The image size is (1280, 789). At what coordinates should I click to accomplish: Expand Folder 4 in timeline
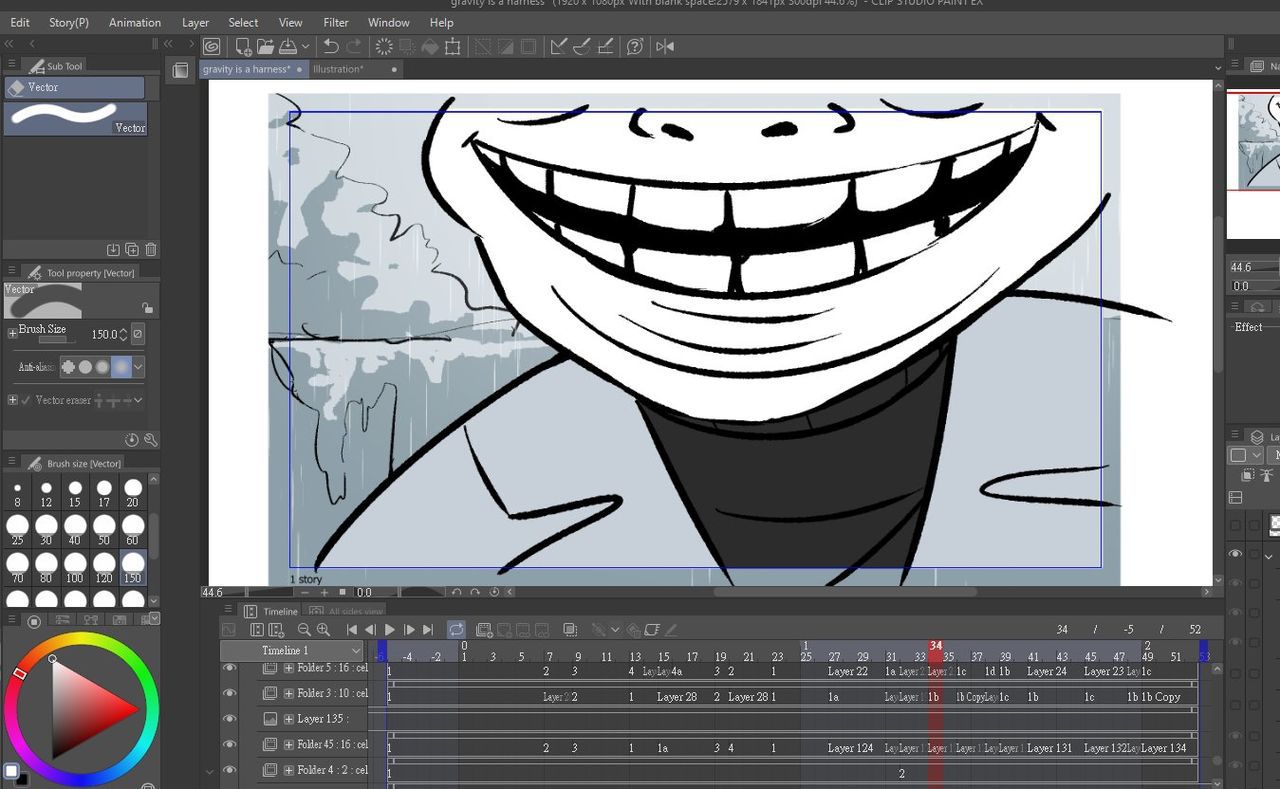tap(289, 770)
